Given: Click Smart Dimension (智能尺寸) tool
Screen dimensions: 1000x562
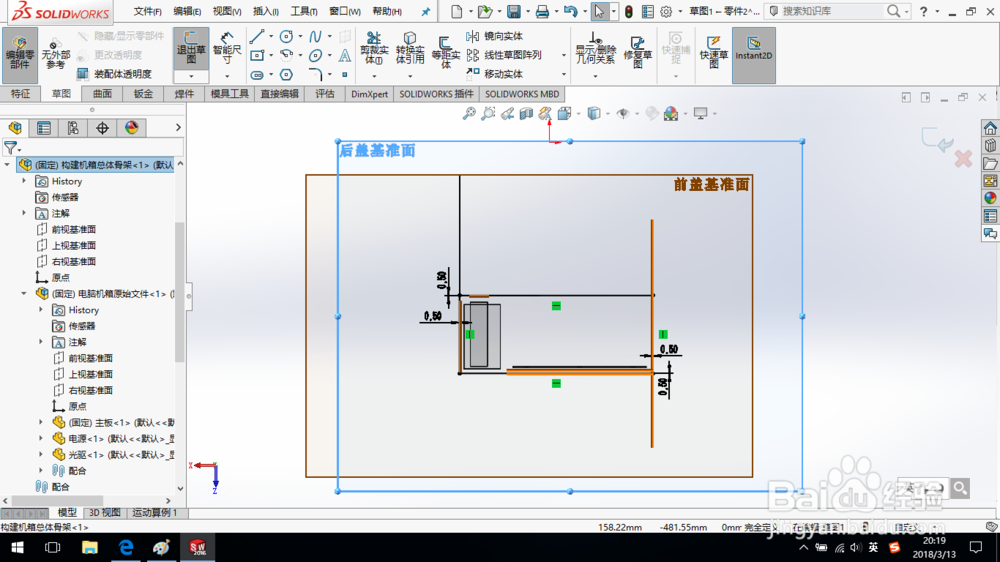Looking at the screenshot, I should (227, 48).
